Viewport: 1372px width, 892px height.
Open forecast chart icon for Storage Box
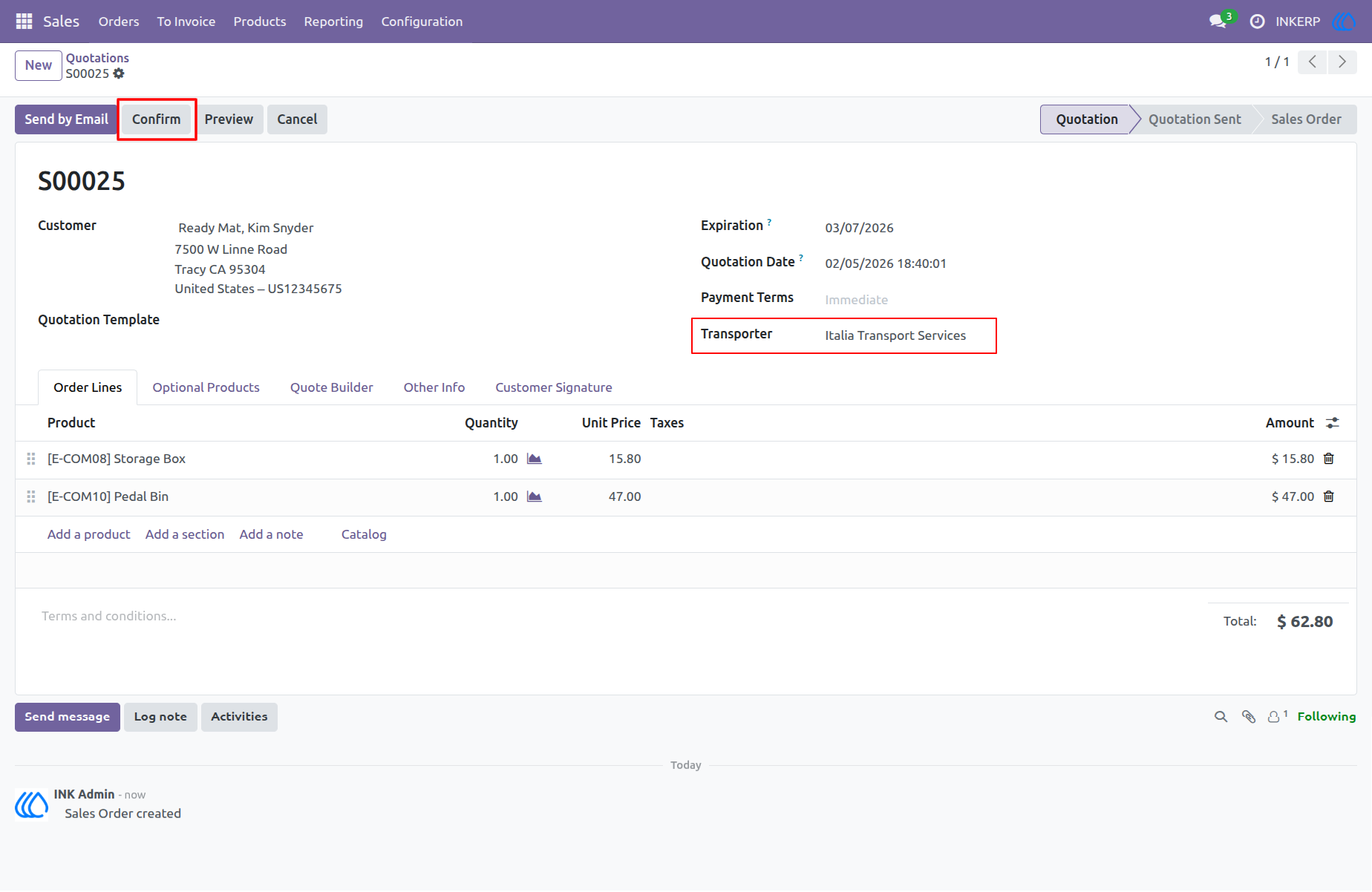(x=535, y=459)
